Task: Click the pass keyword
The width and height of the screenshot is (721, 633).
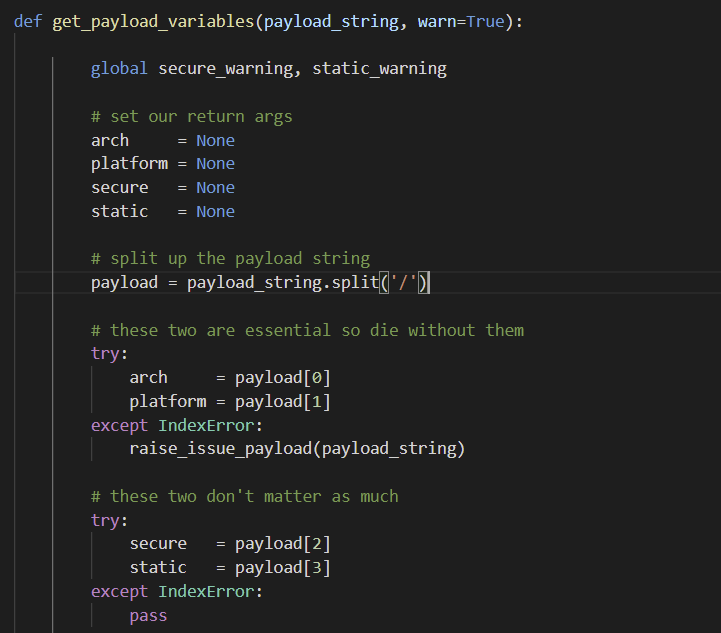Action: [x=149, y=616]
